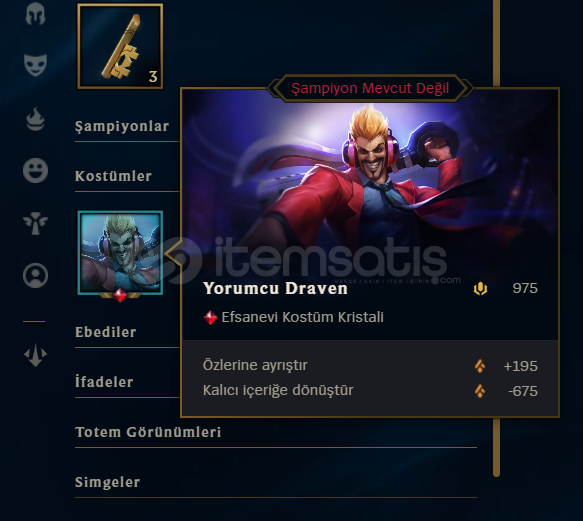Screen dimensions: 583x521
Task: Open the İfadeler category header
Action: coord(104,382)
